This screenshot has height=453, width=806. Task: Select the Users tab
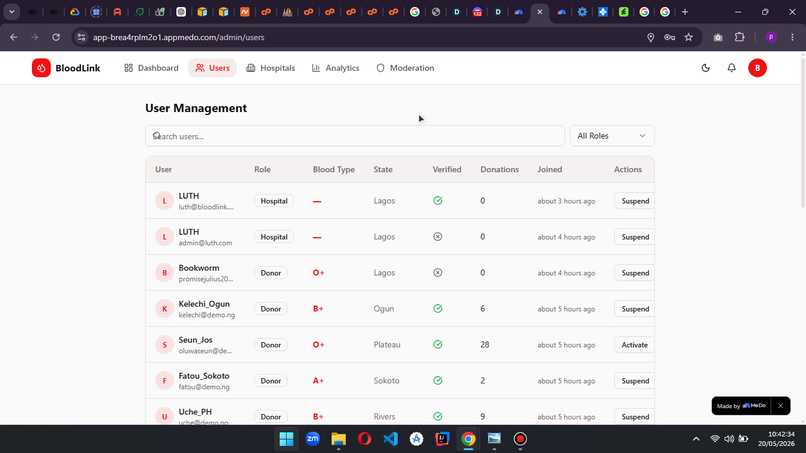pyautogui.click(x=212, y=68)
